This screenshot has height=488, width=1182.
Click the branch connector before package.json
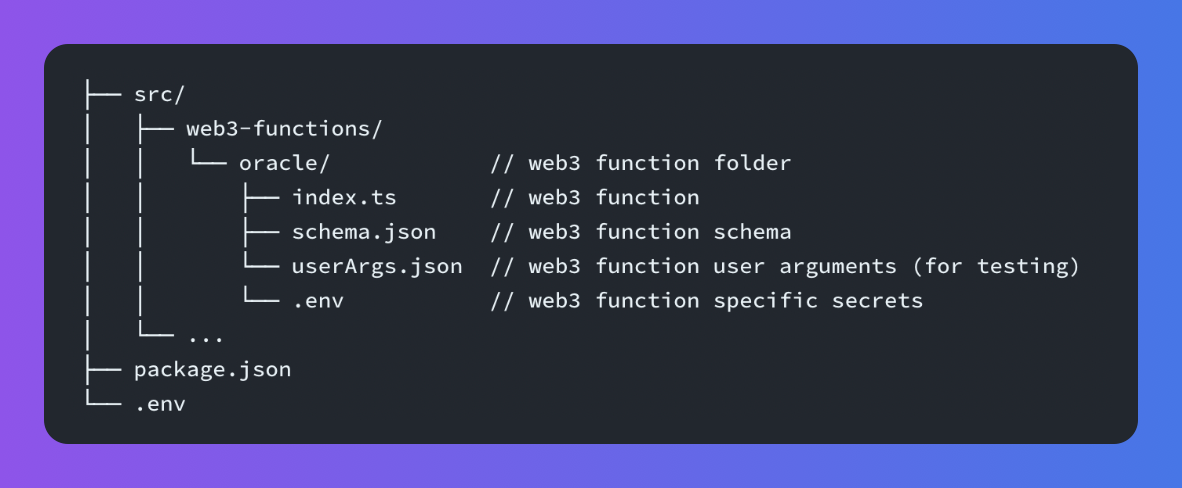point(103,370)
